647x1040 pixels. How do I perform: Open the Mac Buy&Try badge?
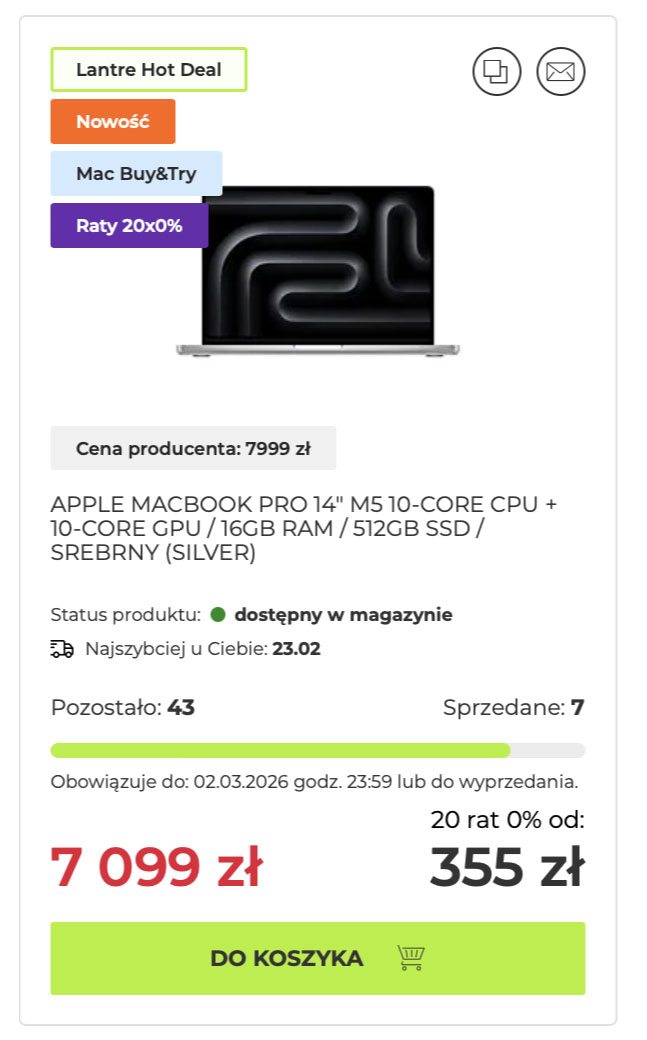(x=136, y=174)
